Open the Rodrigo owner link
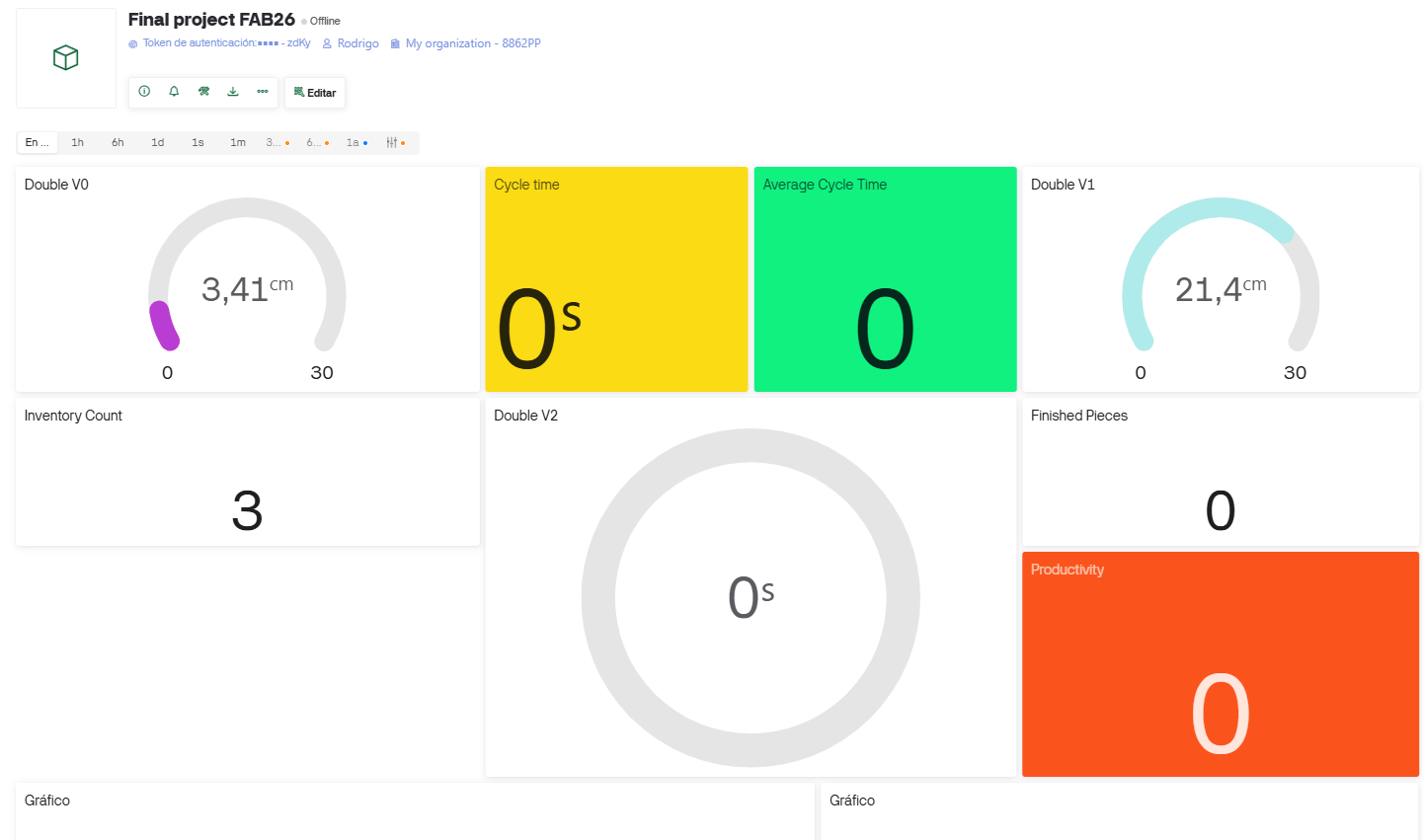Viewport: 1423px width, 840px height. tap(351, 43)
